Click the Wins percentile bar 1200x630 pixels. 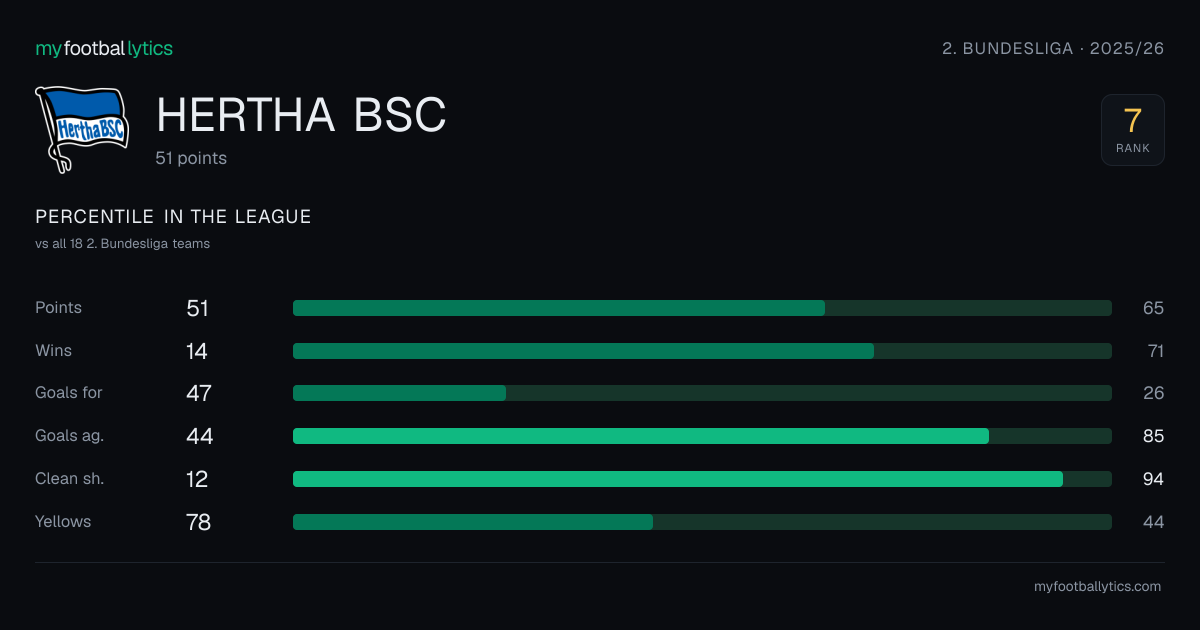pyautogui.click(x=702, y=351)
